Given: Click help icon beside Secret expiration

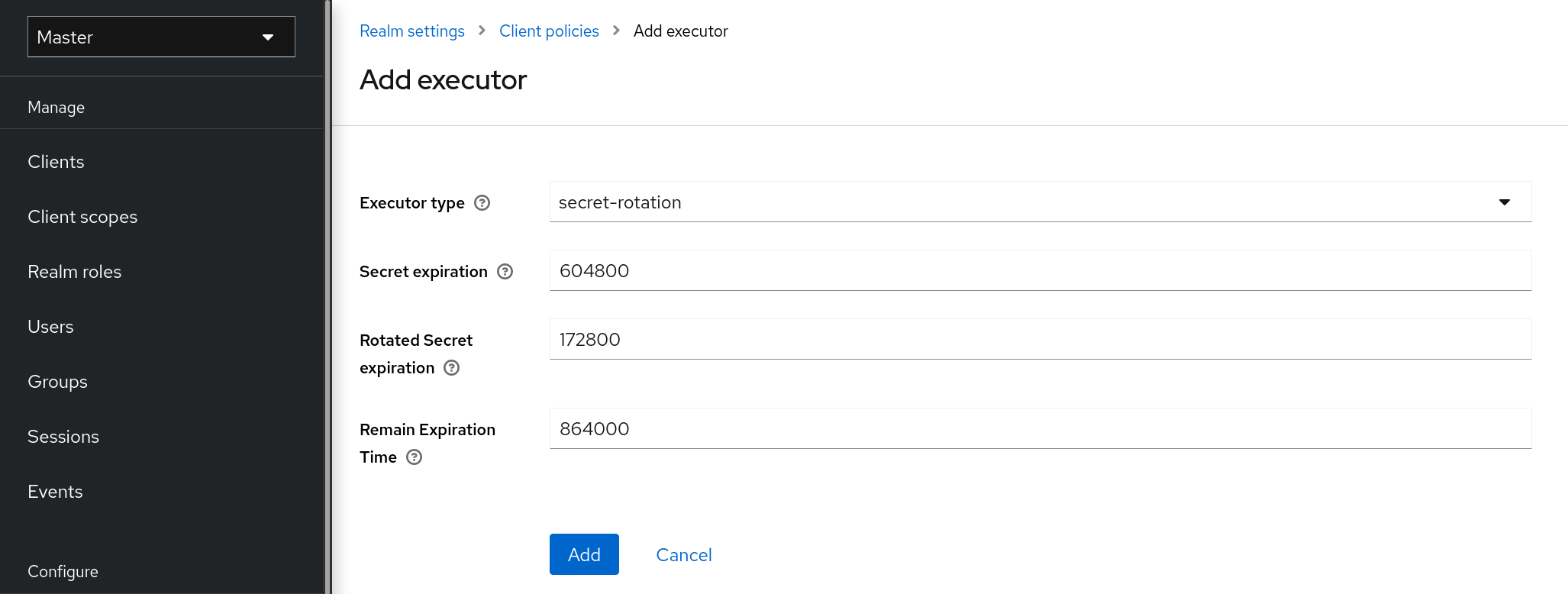Looking at the screenshot, I should coord(505,272).
